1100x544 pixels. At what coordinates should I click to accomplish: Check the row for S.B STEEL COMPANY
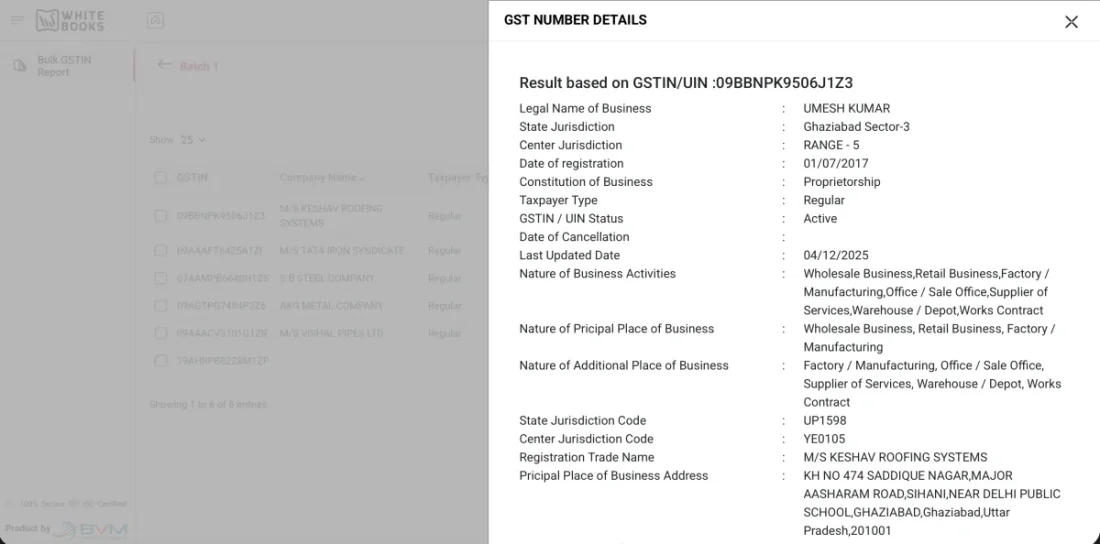161,278
